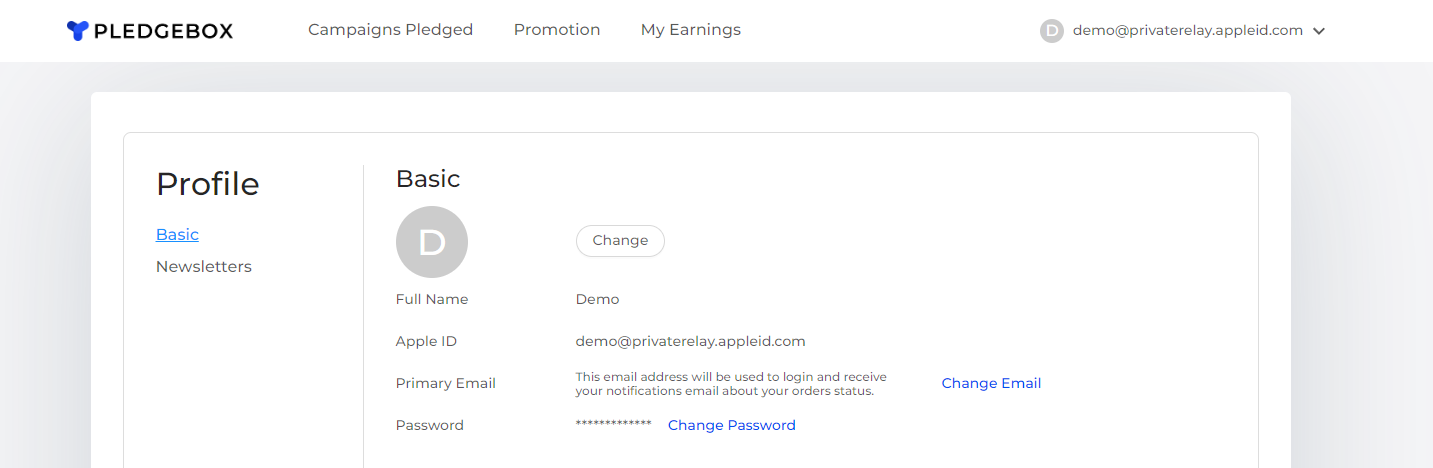Click the PLEDGEBOX wordmark in header
The width and height of the screenshot is (1433, 468).
[163, 31]
